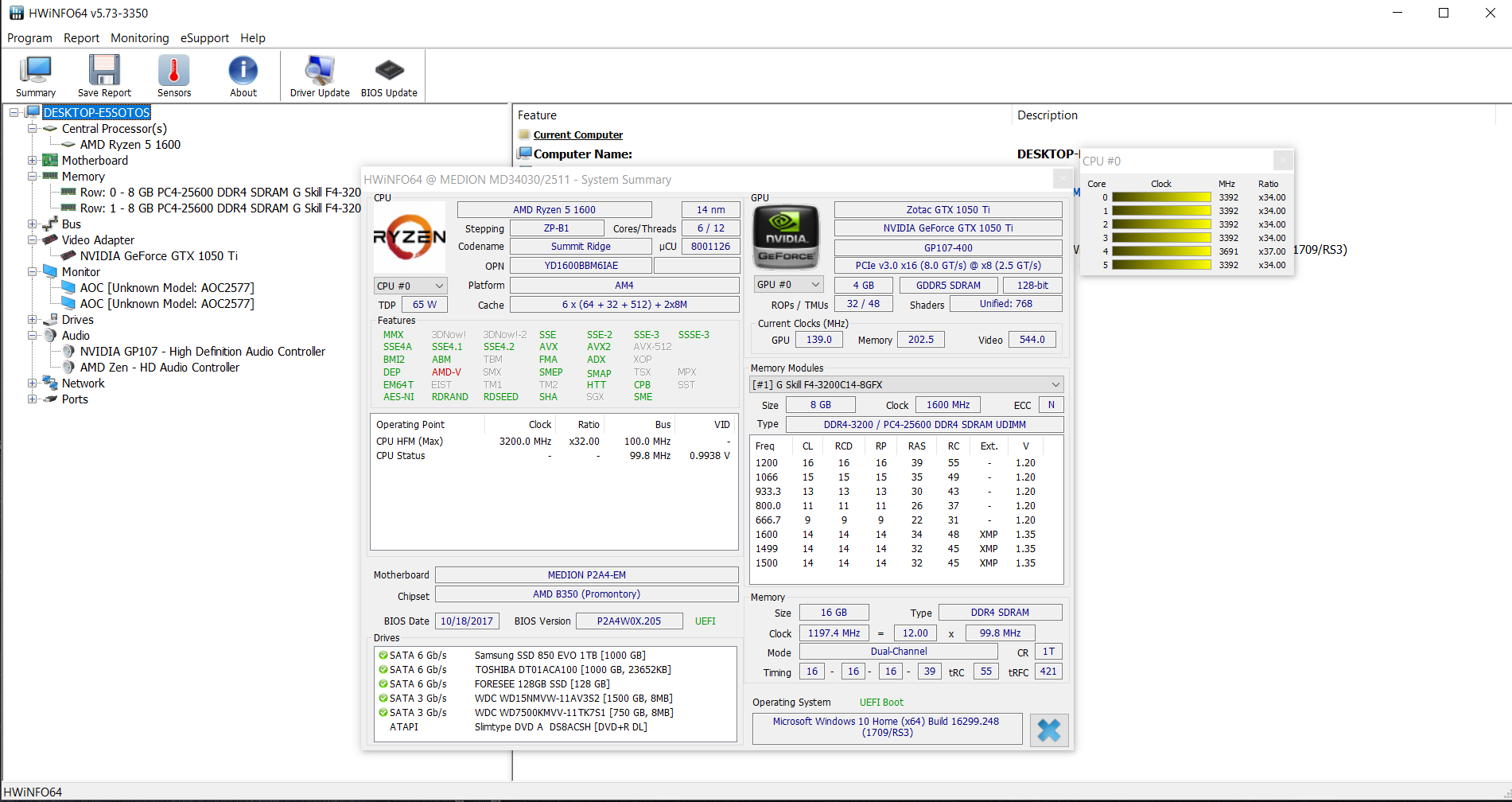The height and width of the screenshot is (802, 1512).
Task: Close System Summary with the blue X button
Action: 1049,730
